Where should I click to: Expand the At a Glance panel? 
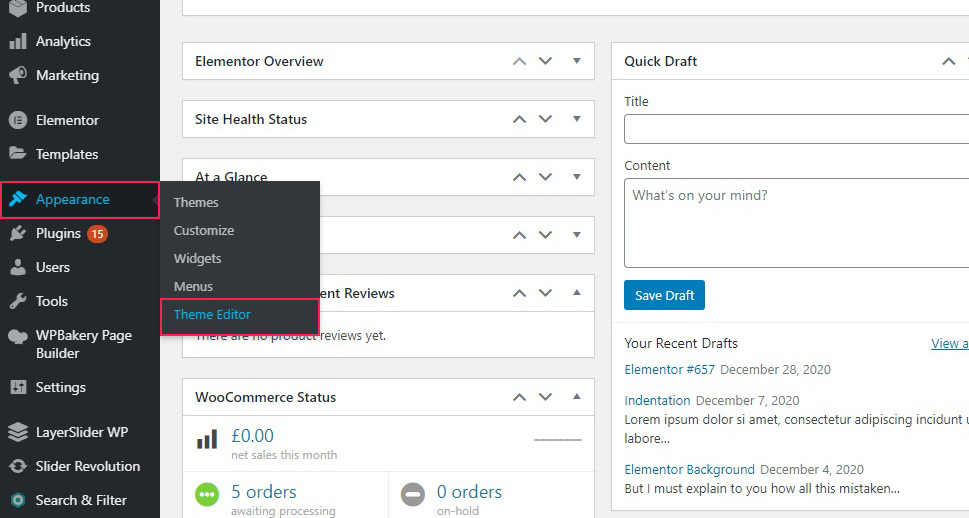577,177
